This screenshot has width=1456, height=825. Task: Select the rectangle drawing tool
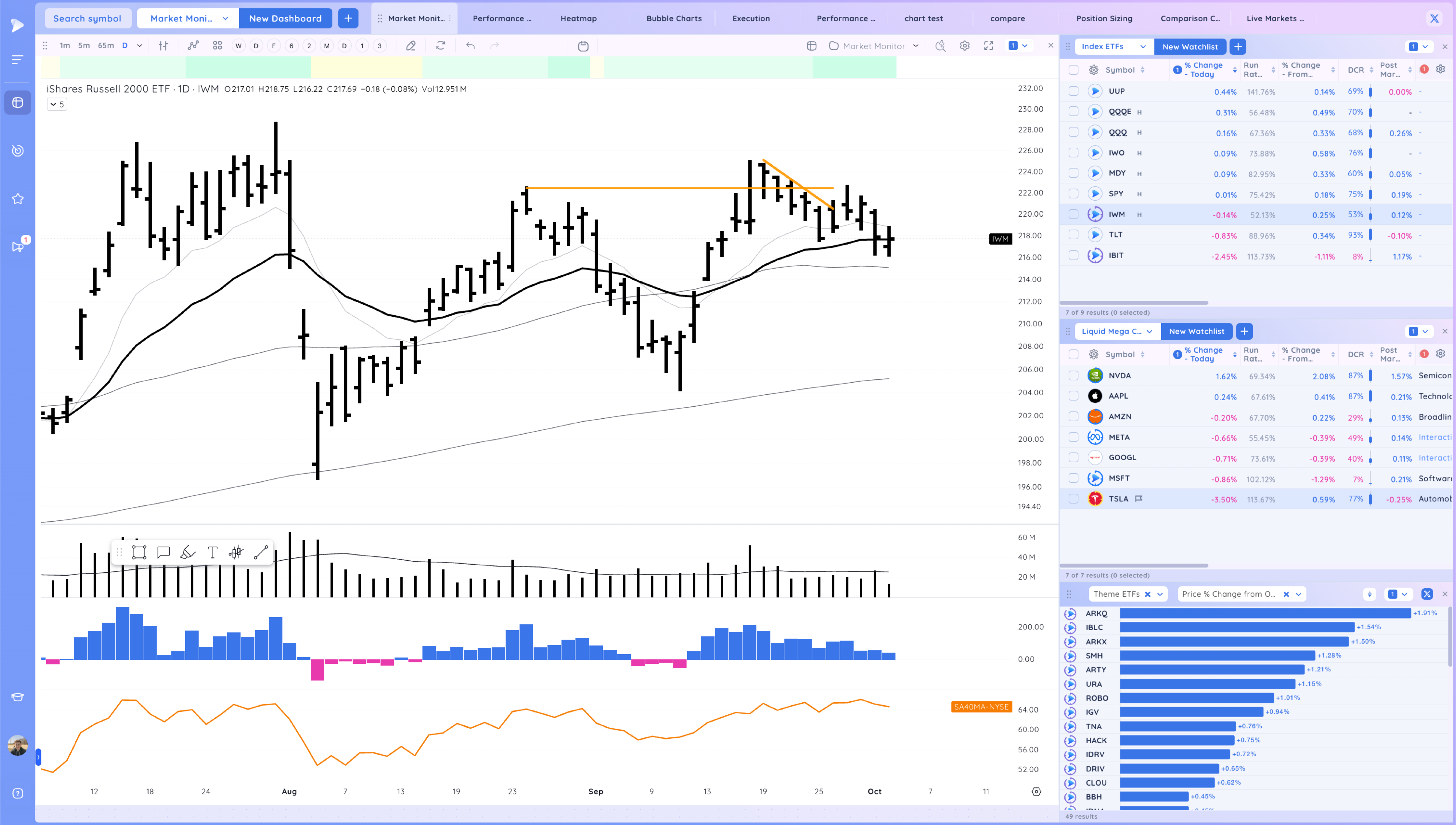pos(139,552)
